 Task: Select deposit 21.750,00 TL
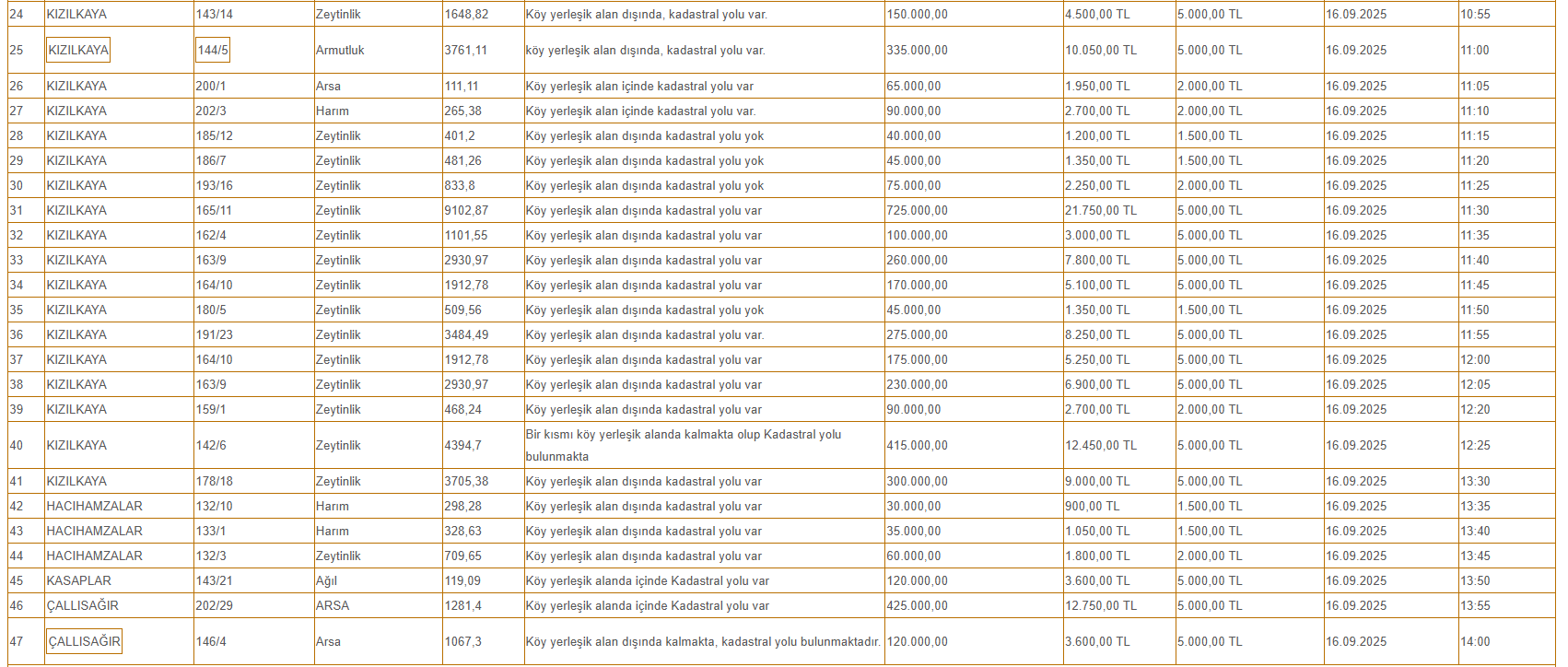pos(1101,210)
